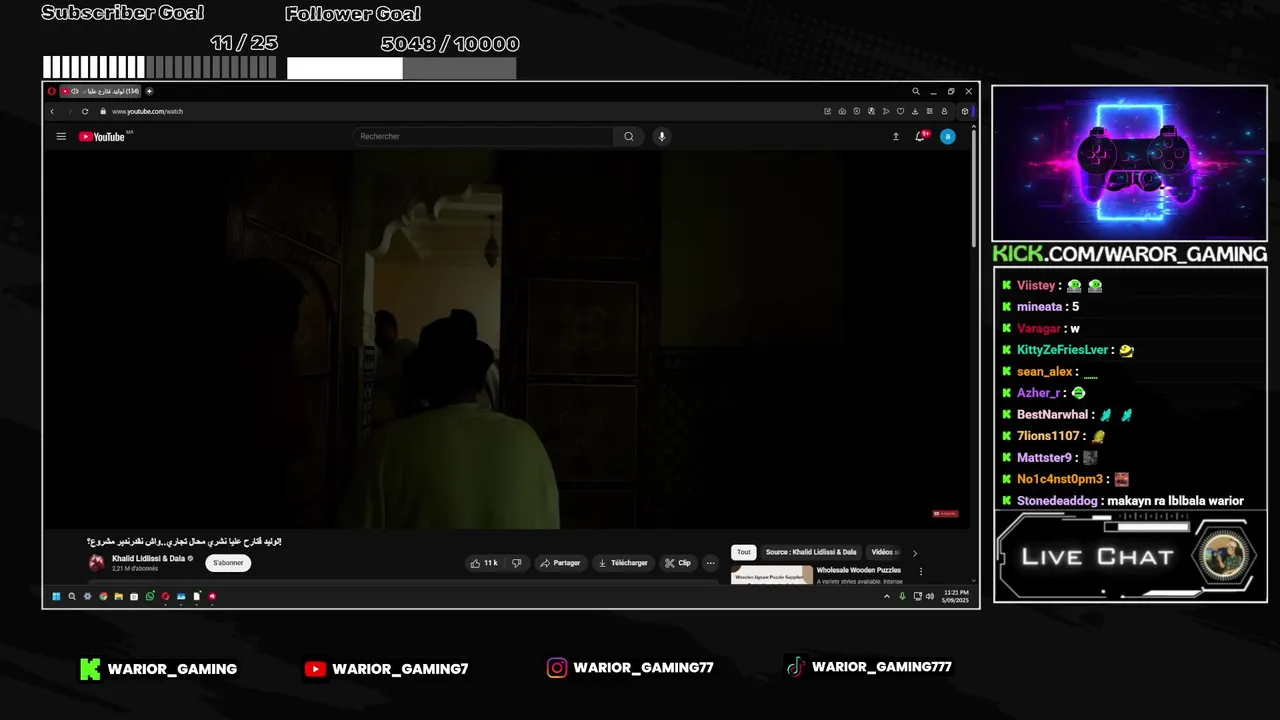1280x720 pixels.
Task: Focus the Rechercher search field
Action: click(483, 136)
